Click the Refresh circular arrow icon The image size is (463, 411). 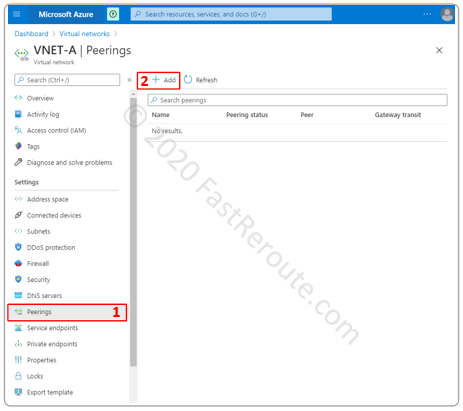[188, 80]
